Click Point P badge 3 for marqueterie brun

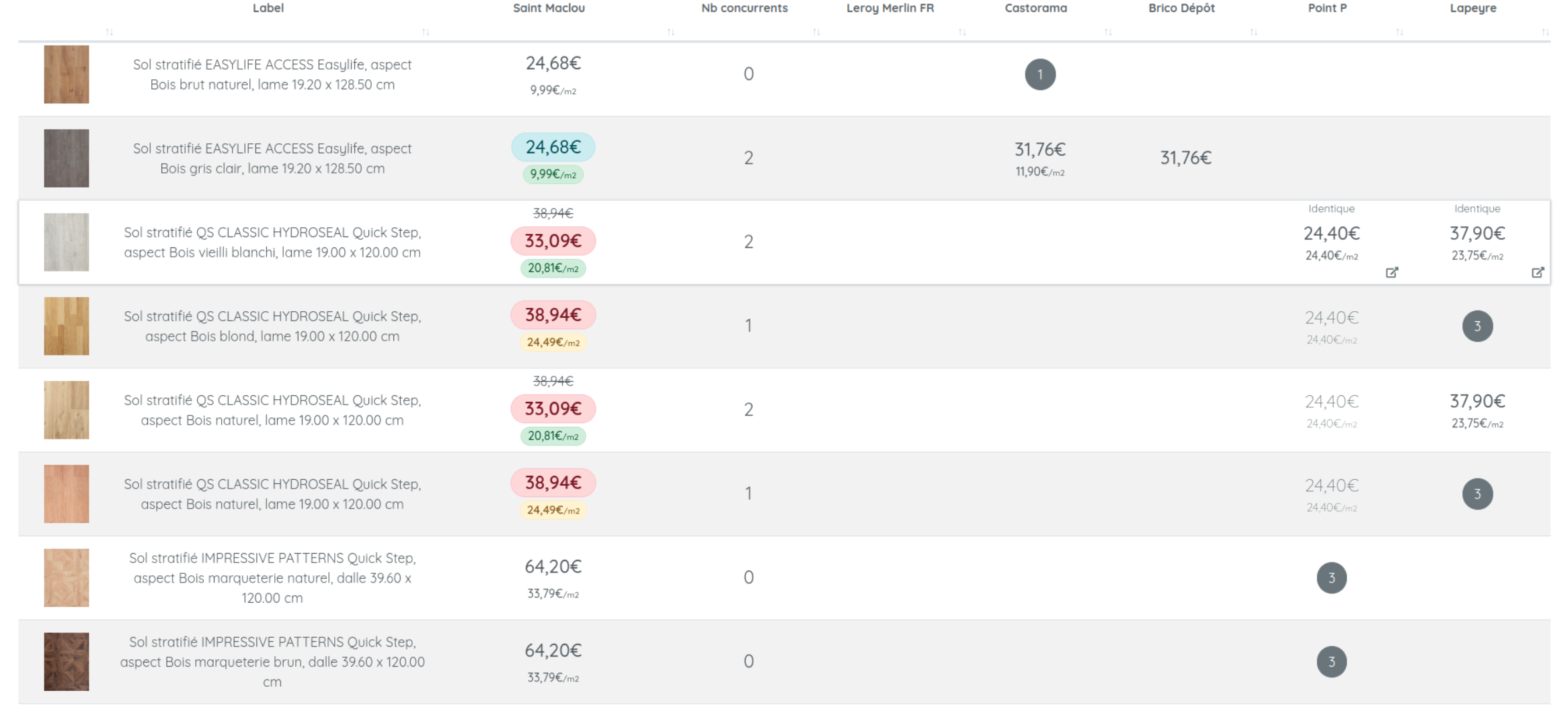coord(1331,662)
